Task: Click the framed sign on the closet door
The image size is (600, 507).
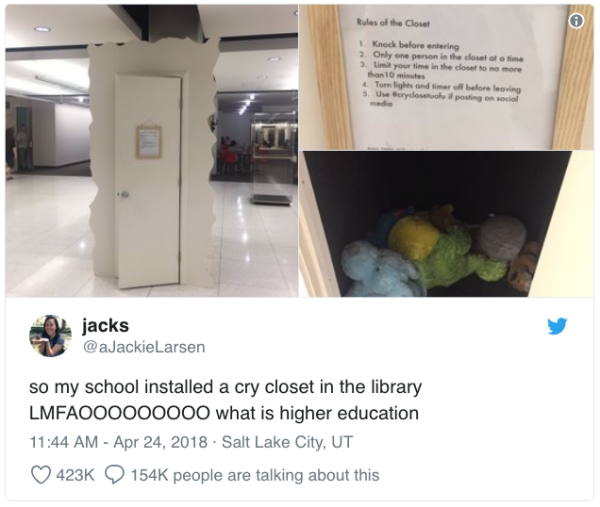Action: pyautogui.click(x=149, y=141)
